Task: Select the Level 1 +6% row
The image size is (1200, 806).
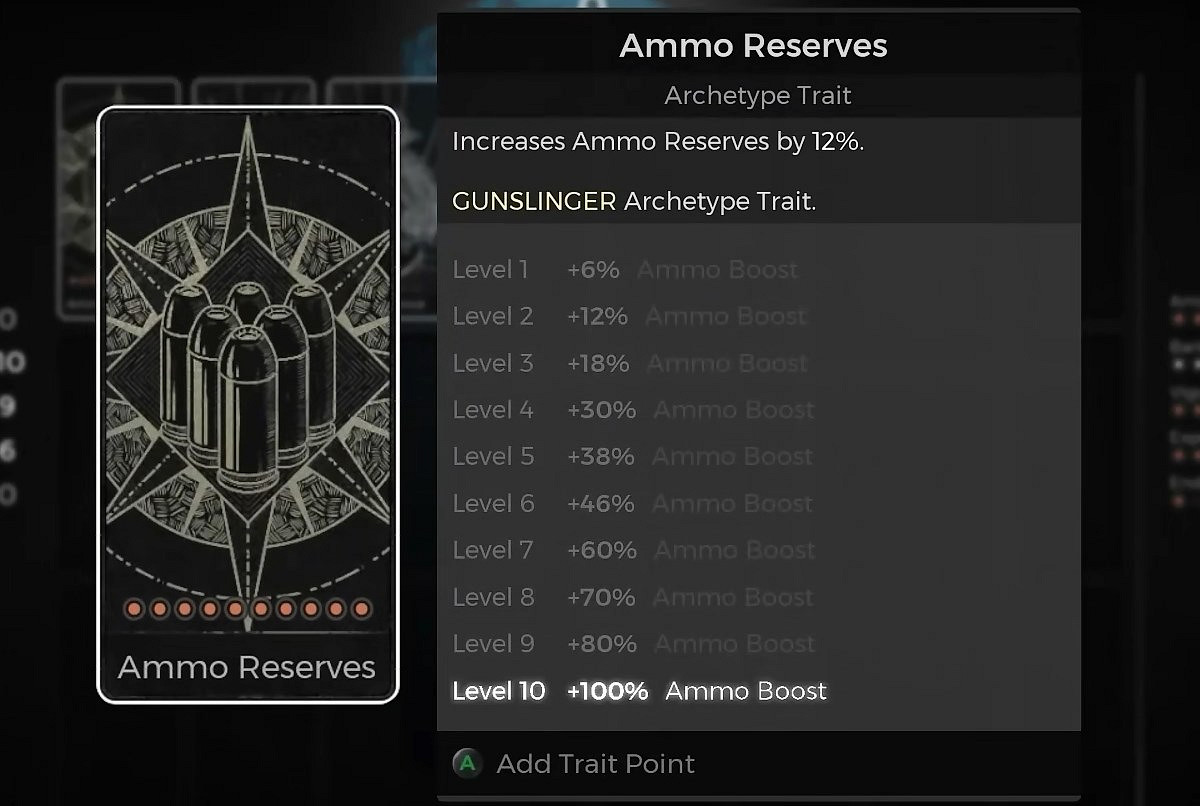Action: coord(625,270)
